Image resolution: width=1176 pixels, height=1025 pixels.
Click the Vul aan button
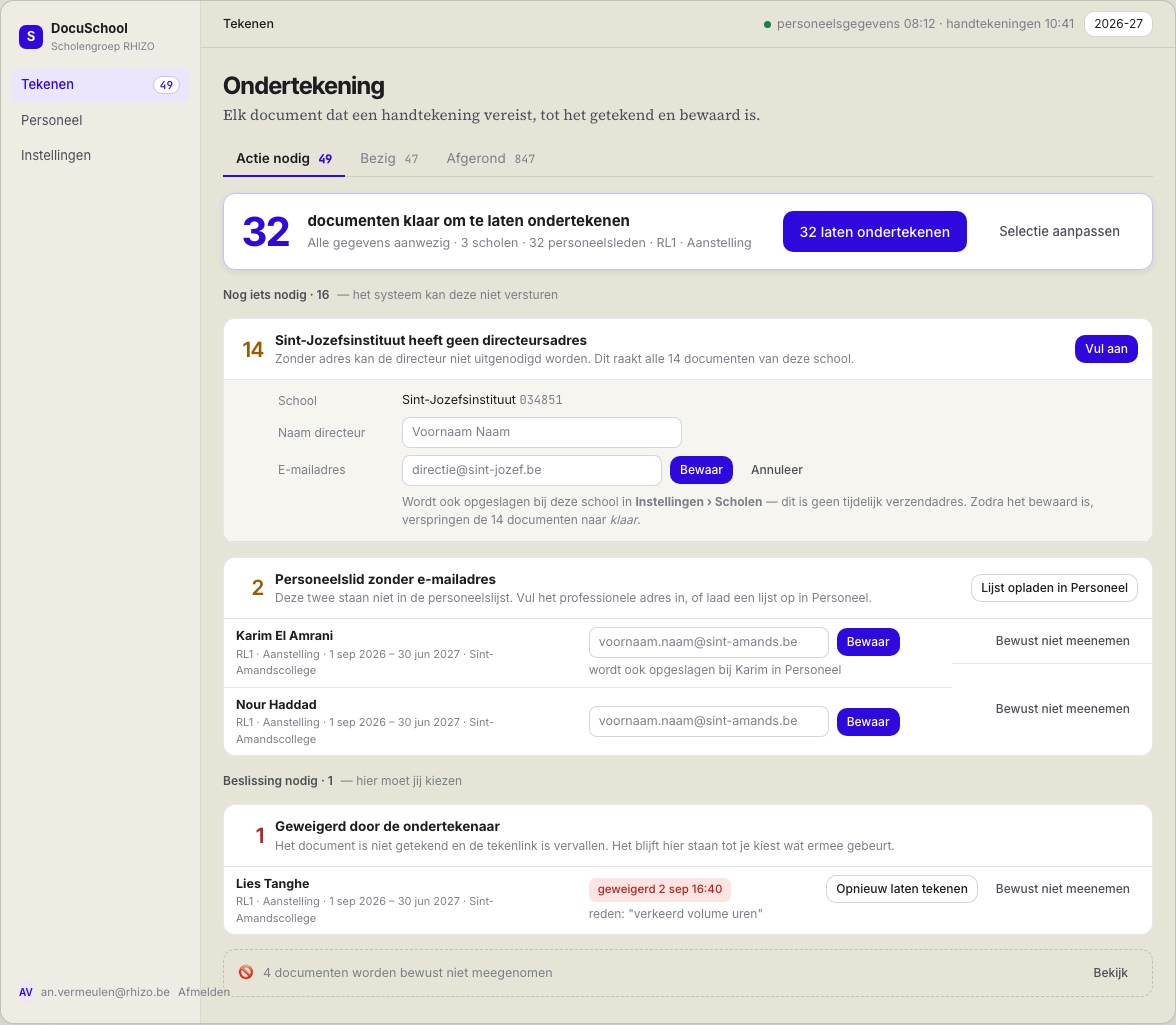[x=1106, y=349]
